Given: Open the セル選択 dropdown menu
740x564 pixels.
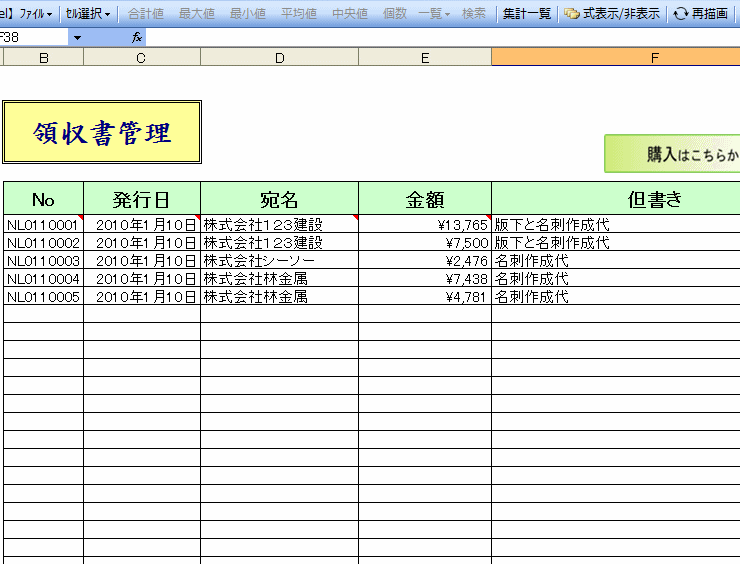Looking at the screenshot, I should pos(88,14).
